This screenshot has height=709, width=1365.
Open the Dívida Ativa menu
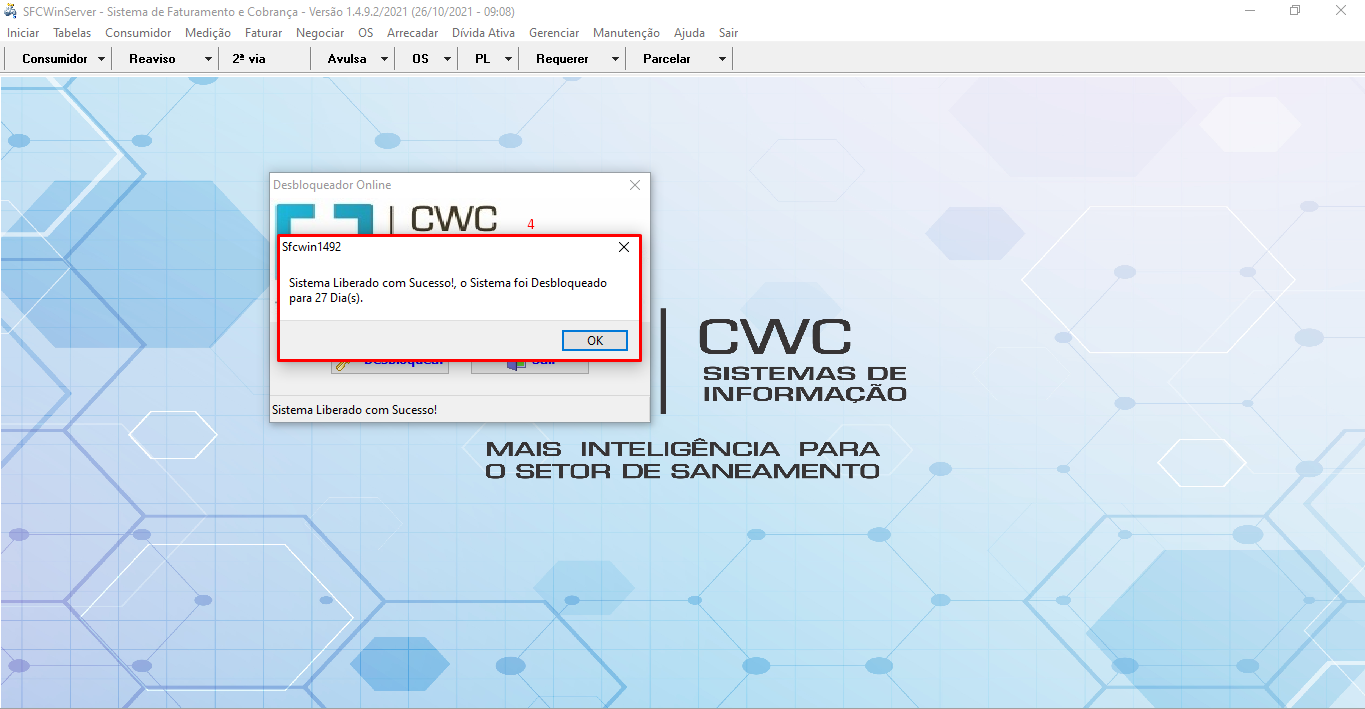coord(483,33)
